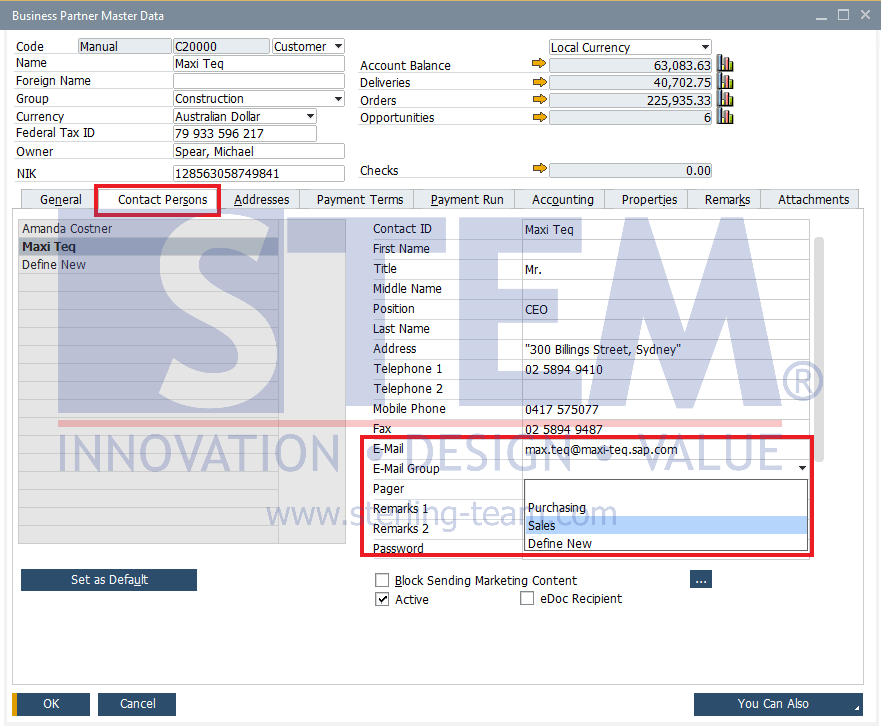This screenshot has height=728, width=881.
Task: Click the Checks orange link arrow
Action: click(539, 170)
